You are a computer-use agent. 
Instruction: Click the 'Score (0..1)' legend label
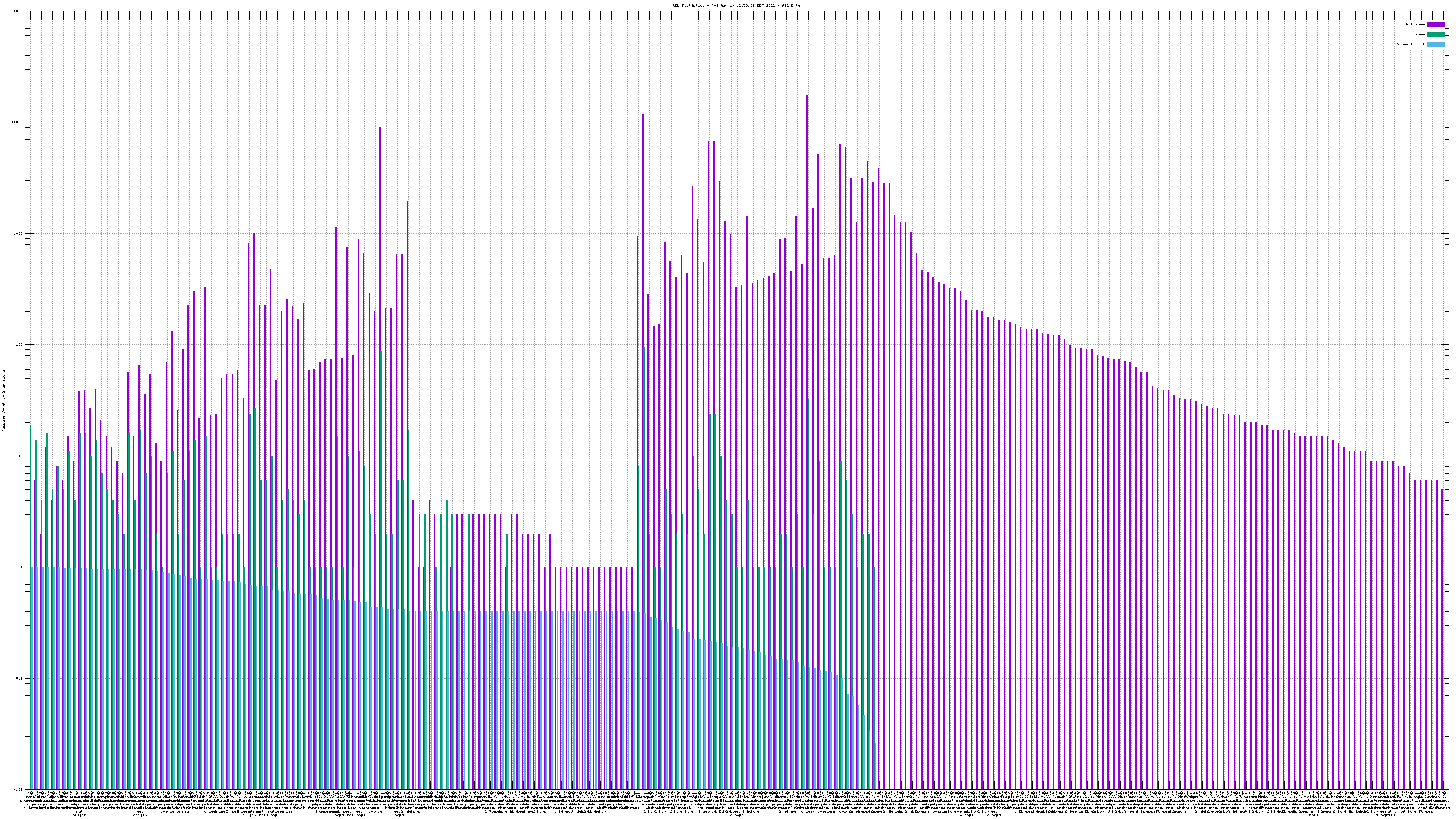pyautogui.click(x=1410, y=44)
